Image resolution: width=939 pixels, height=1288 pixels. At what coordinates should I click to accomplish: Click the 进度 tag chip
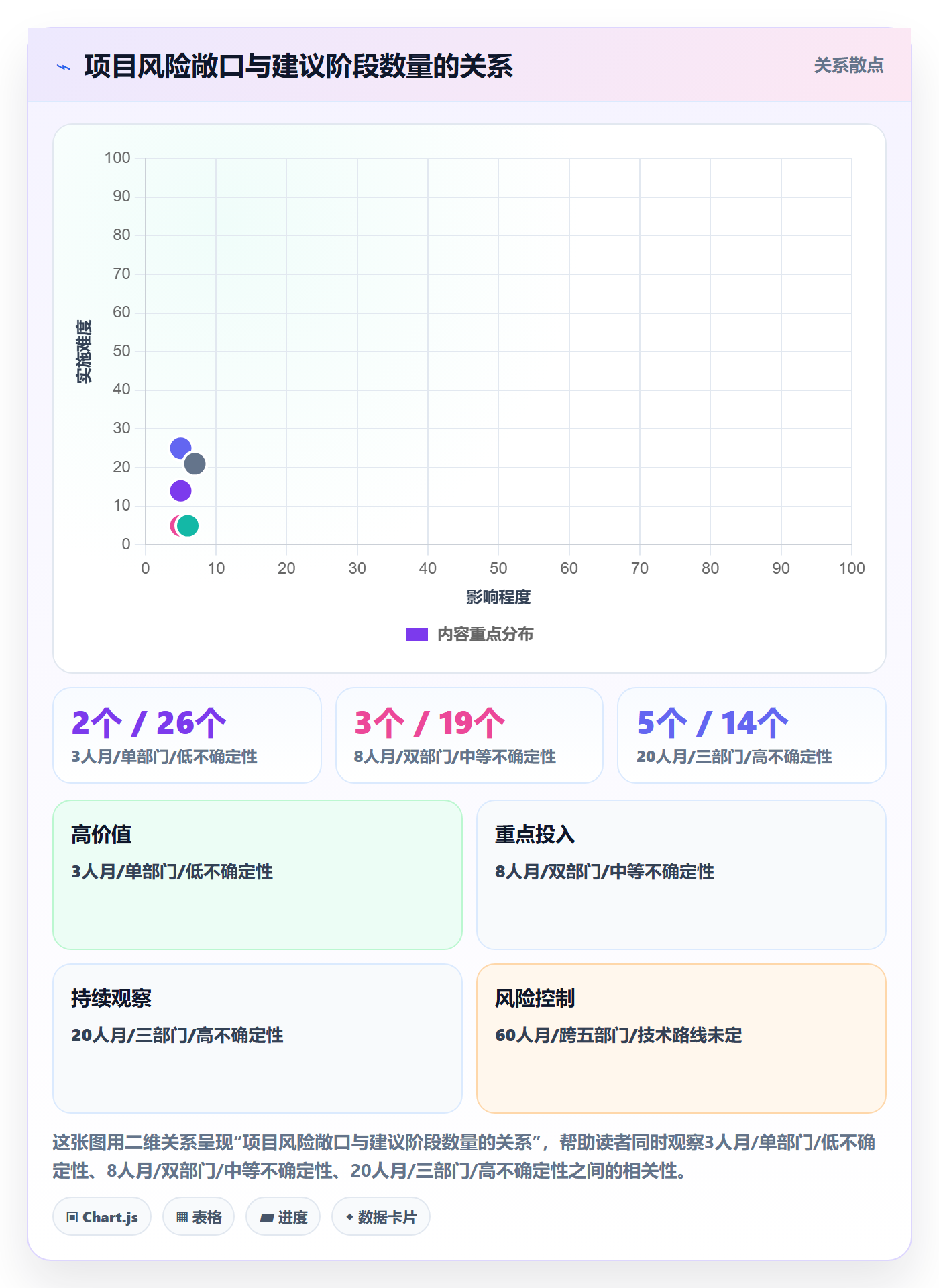tap(283, 1216)
